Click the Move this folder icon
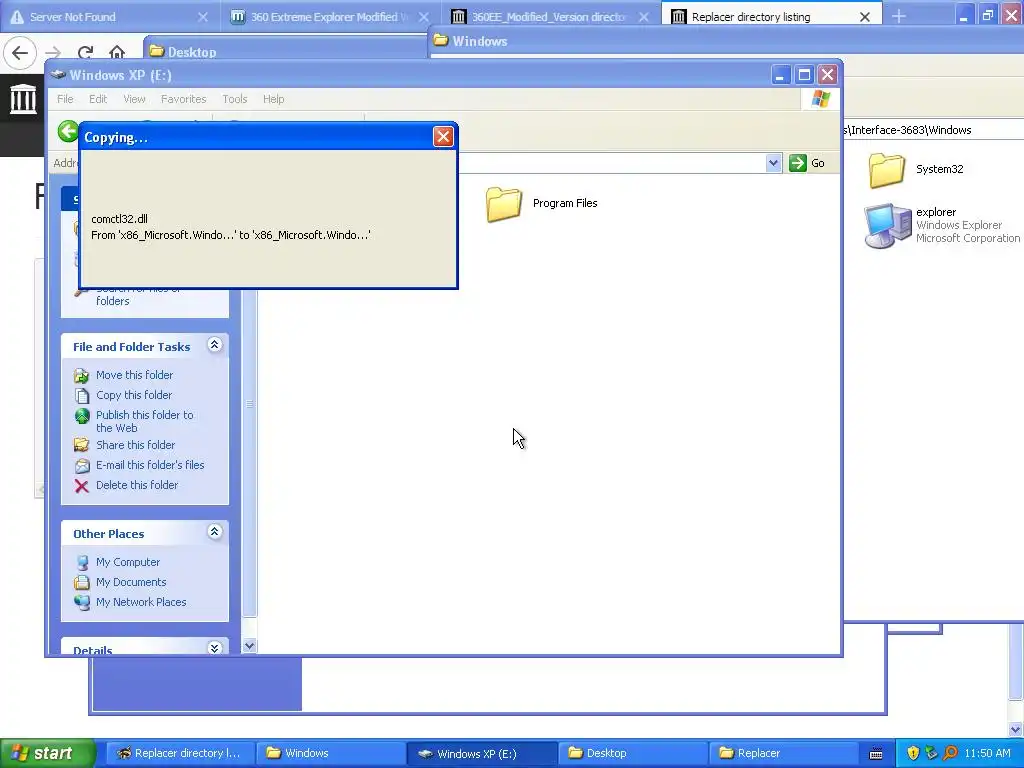 pos(82,376)
